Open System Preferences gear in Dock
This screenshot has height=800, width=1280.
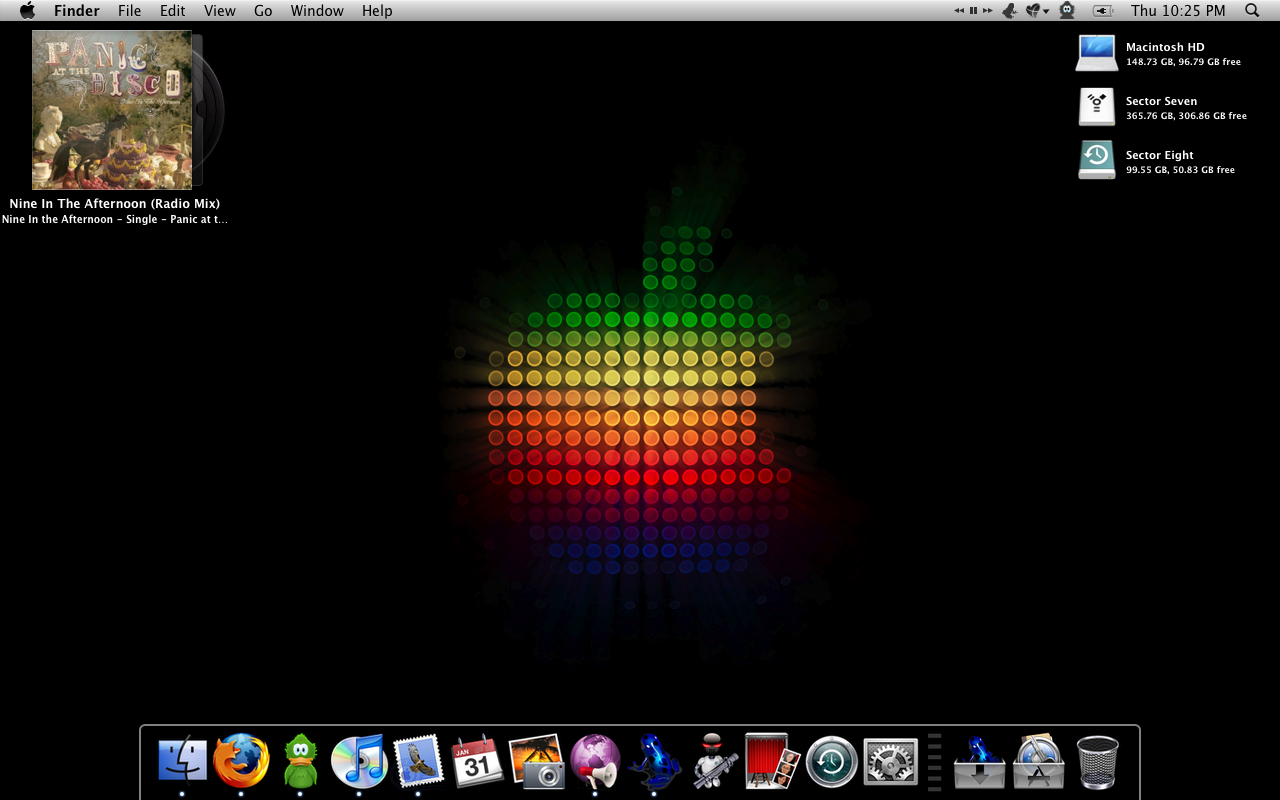[890, 761]
